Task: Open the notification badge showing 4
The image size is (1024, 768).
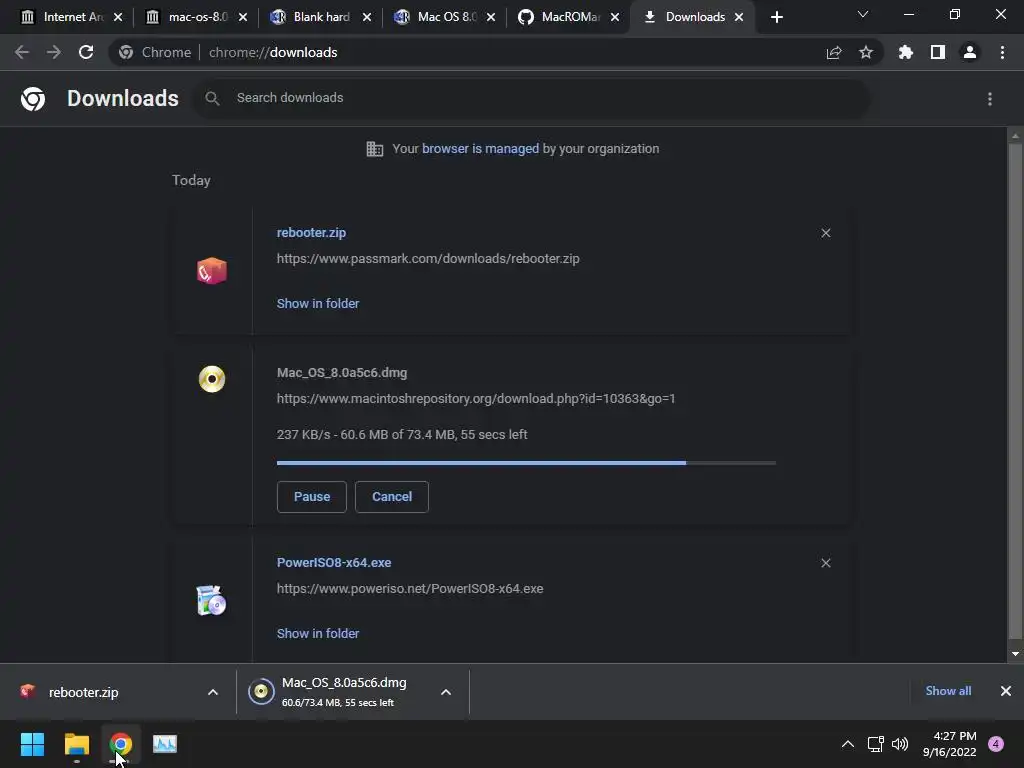Action: (996, 744)
